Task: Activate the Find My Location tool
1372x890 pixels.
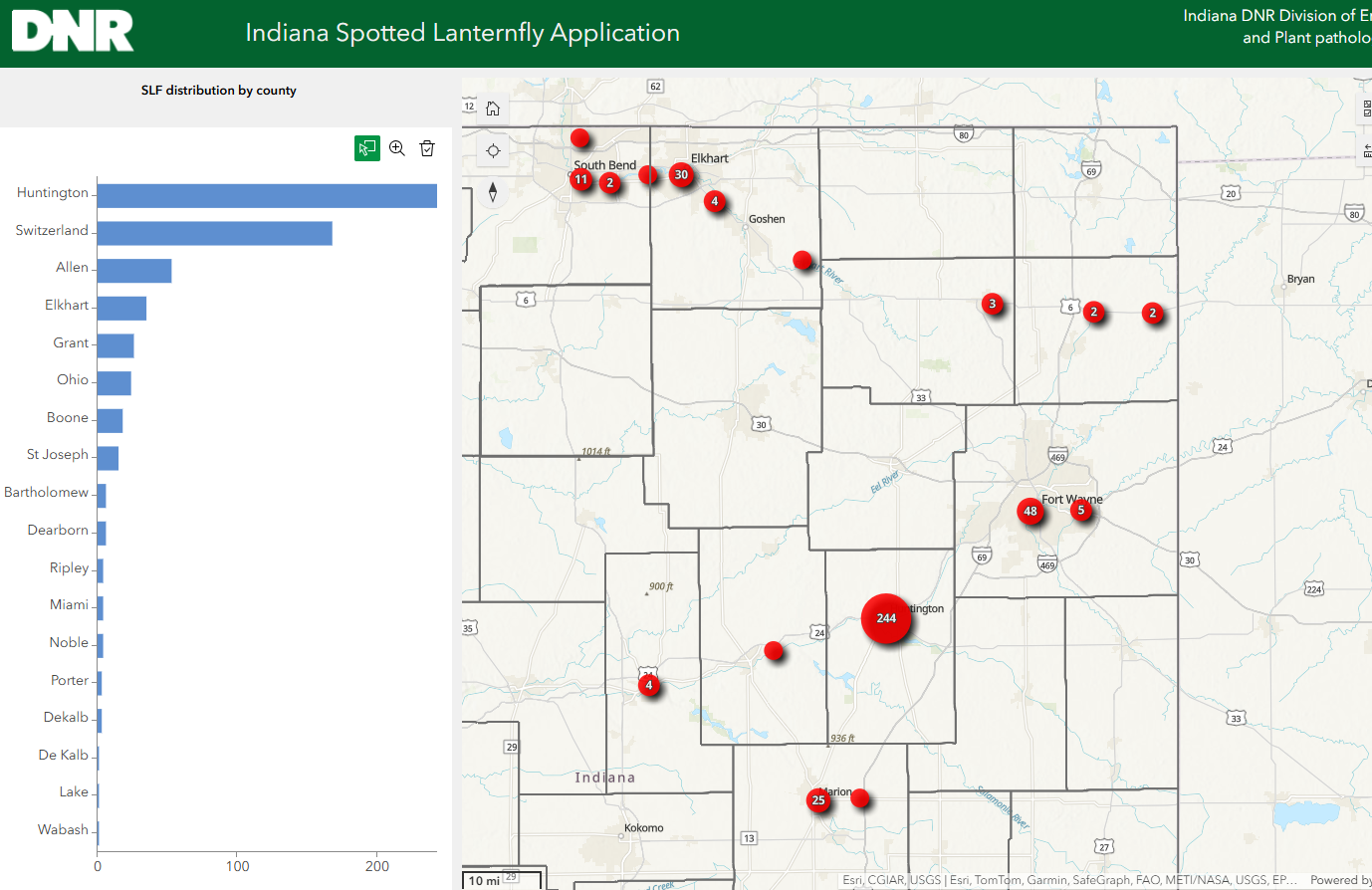Action: pyautogui.click(x=493, y=151)
